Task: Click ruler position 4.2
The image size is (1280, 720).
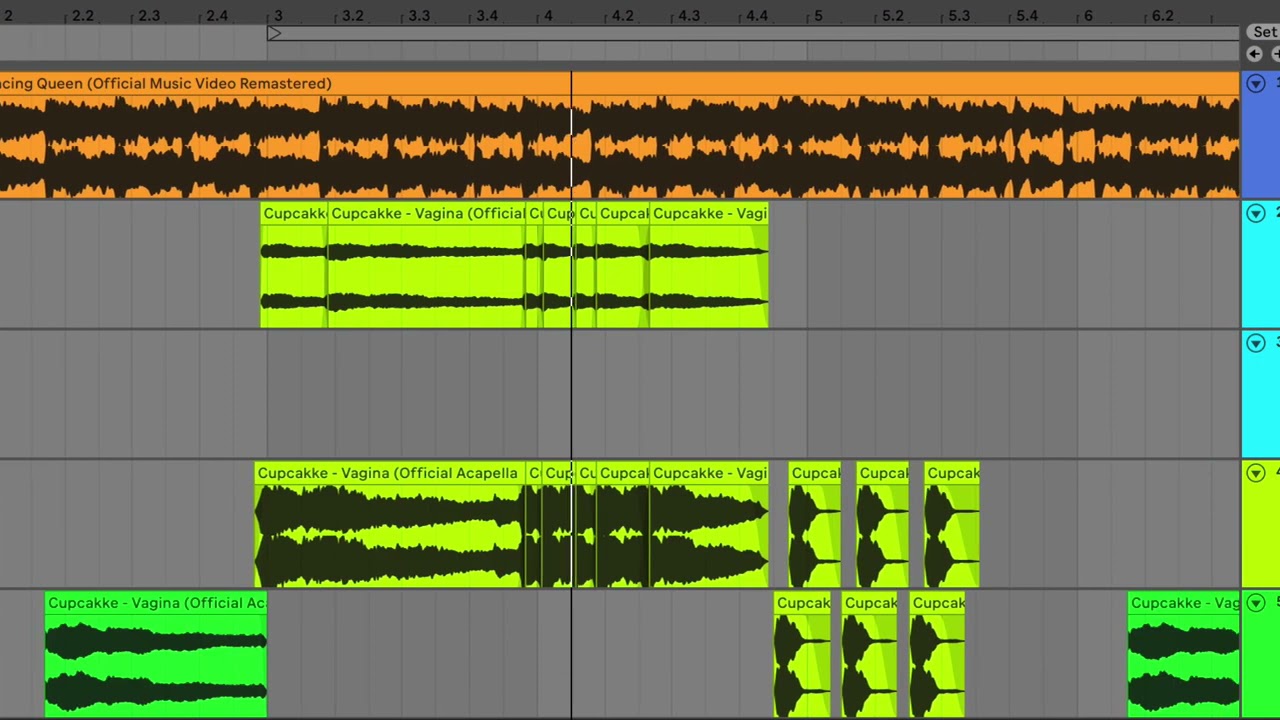Action: click(x=622, y=16)
